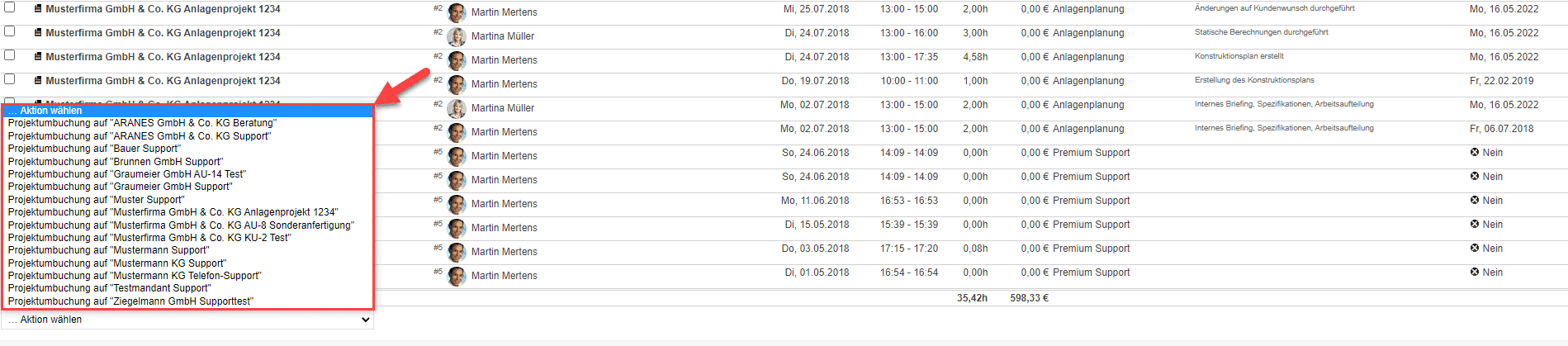Check the box for the 19.07.2018 entry
1568x346 pixels.
(x=10, y=79)
